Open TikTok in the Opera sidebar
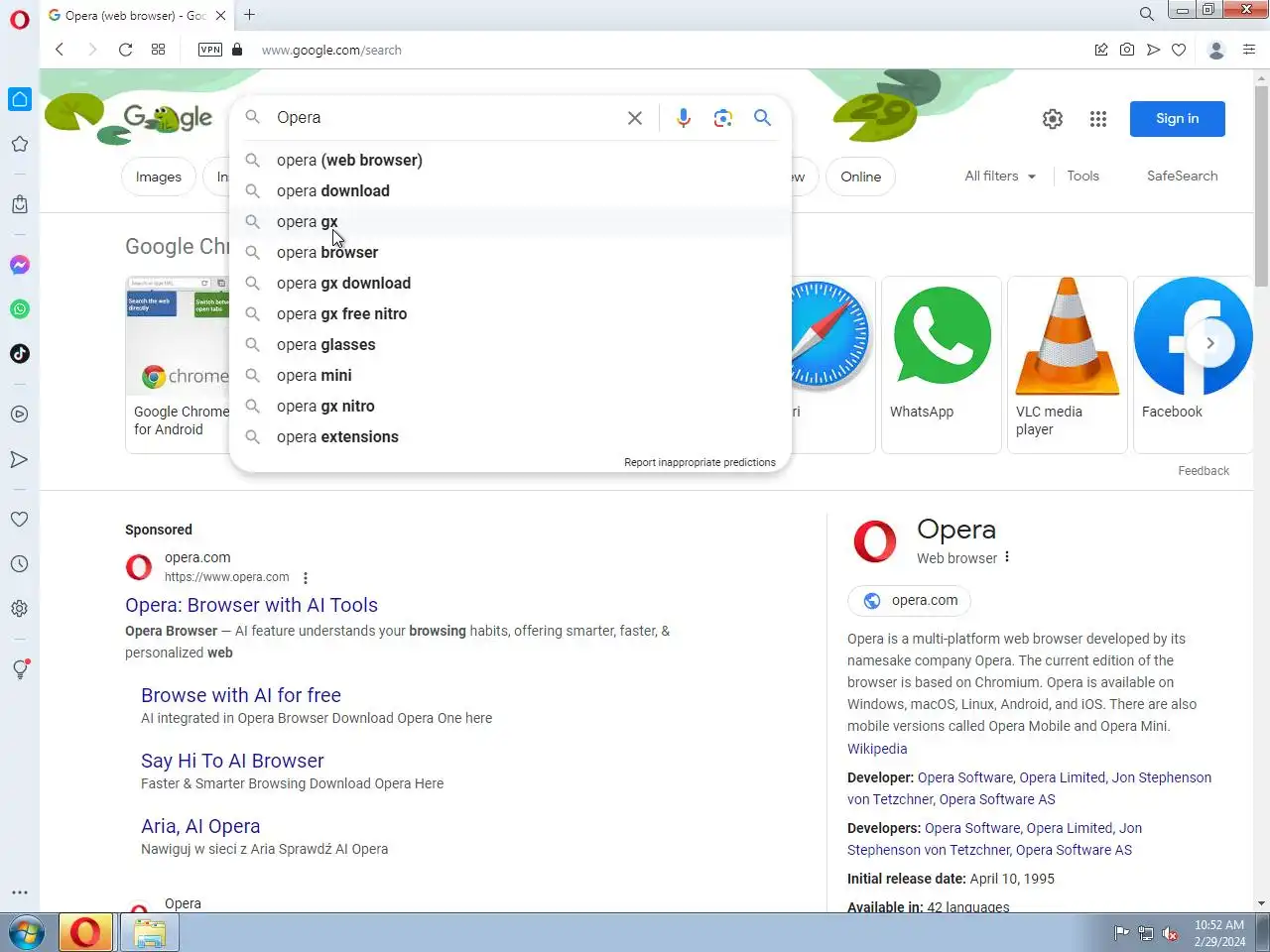Viewport: 1270px width, 952px height. 20,354
